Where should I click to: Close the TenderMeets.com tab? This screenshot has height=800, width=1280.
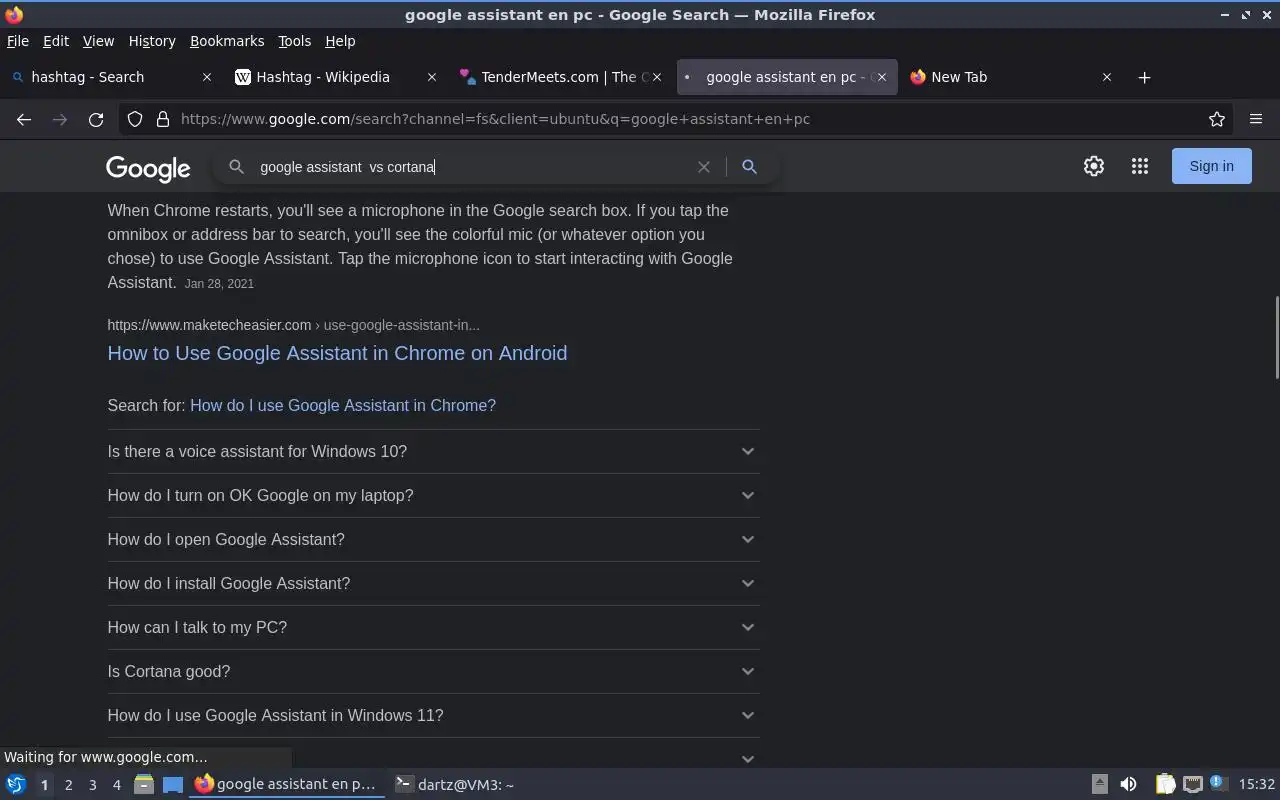coord(657,77)
